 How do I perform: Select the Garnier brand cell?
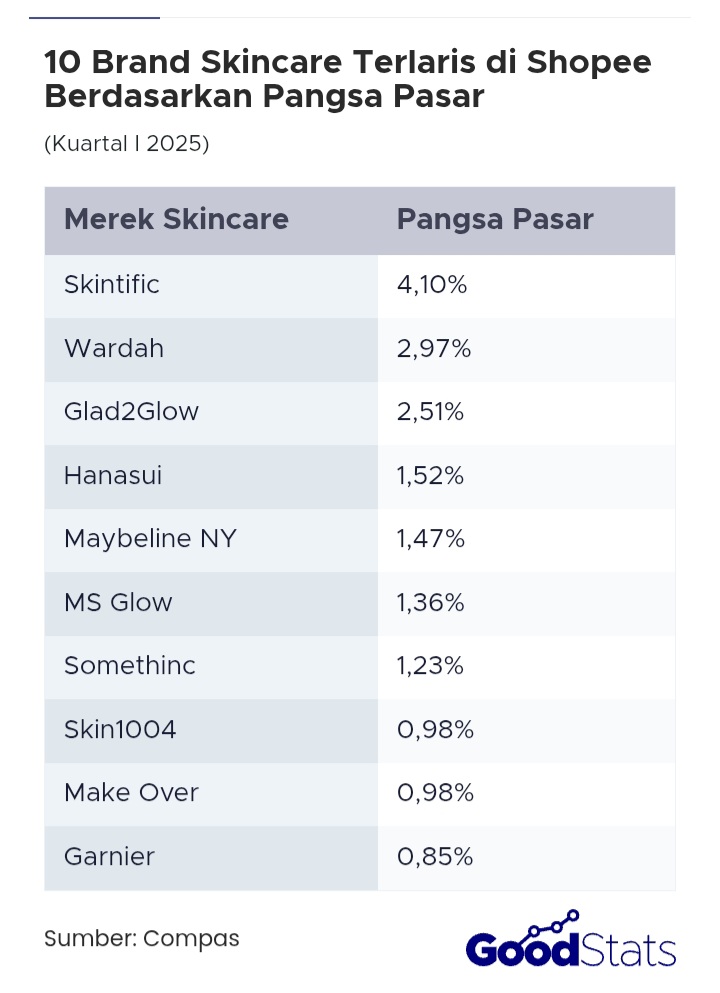109,856
